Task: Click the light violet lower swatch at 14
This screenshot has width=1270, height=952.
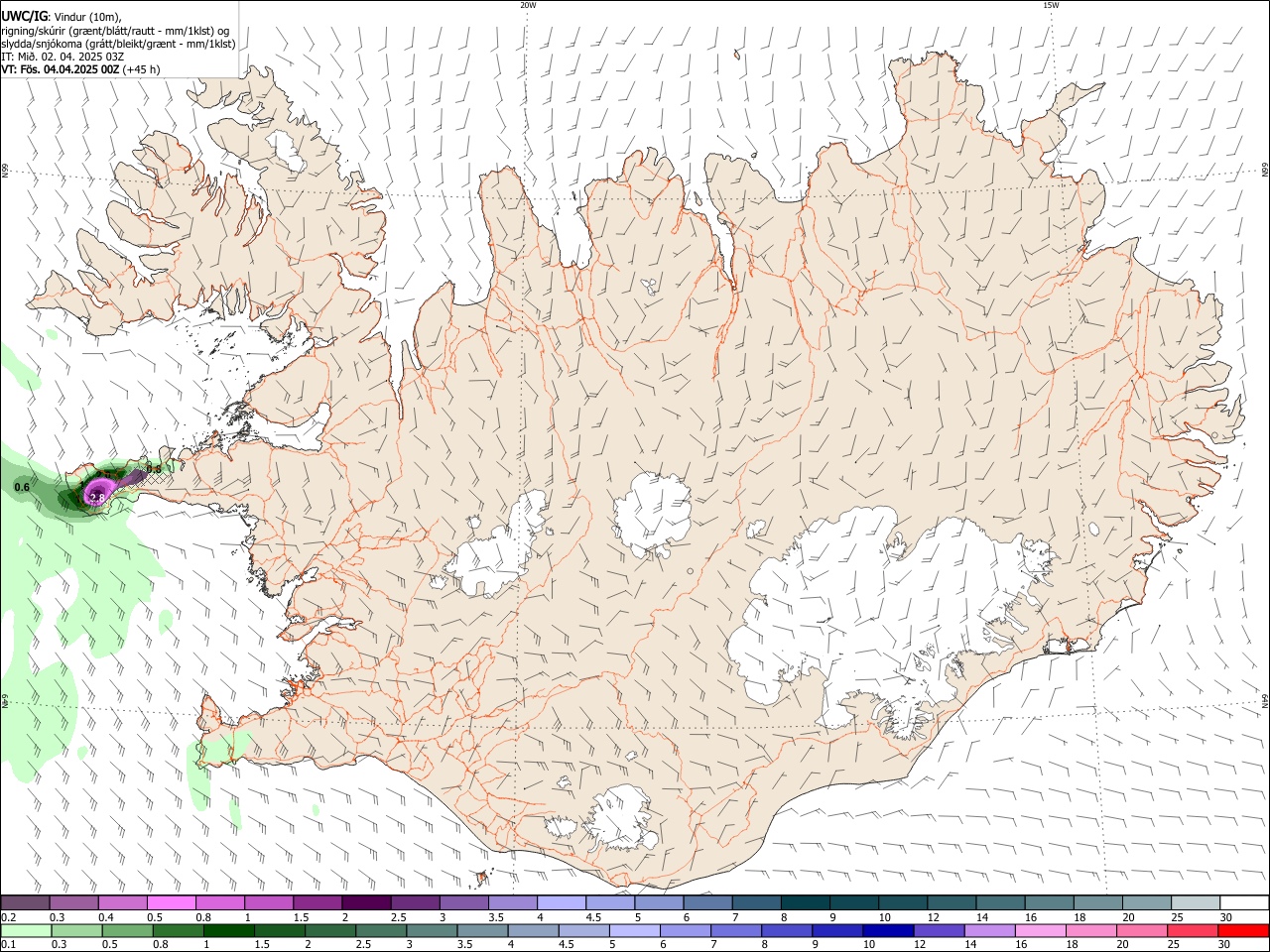Action: [x=988, y=930]
